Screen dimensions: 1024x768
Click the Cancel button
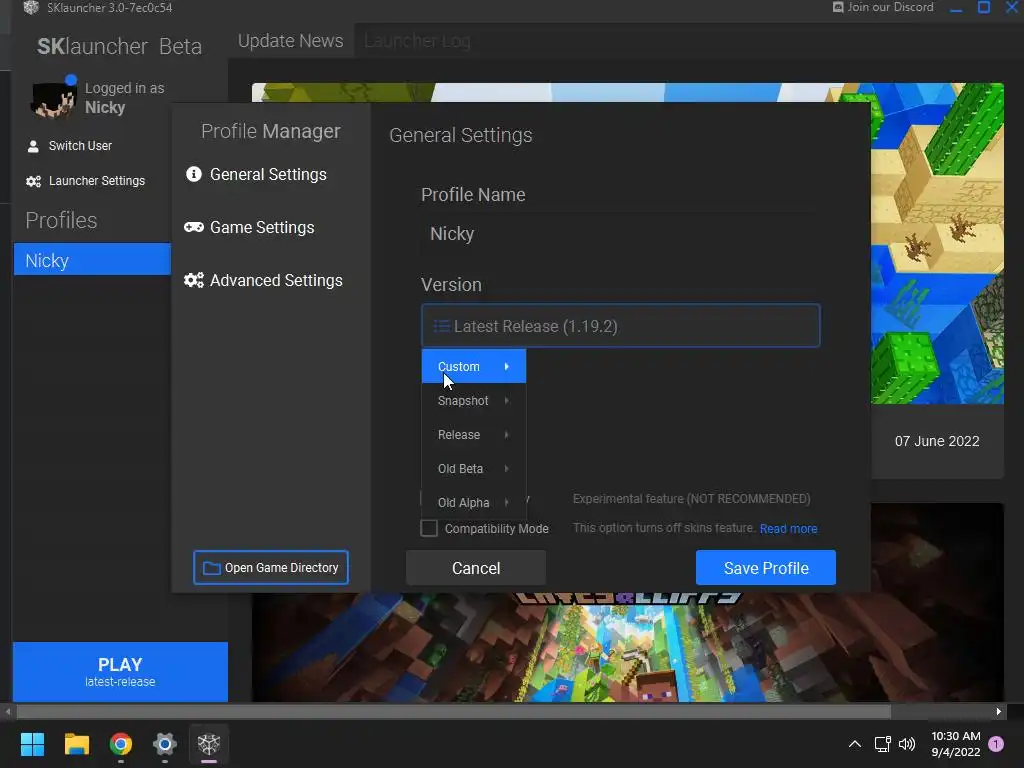(x=475, y=568)
